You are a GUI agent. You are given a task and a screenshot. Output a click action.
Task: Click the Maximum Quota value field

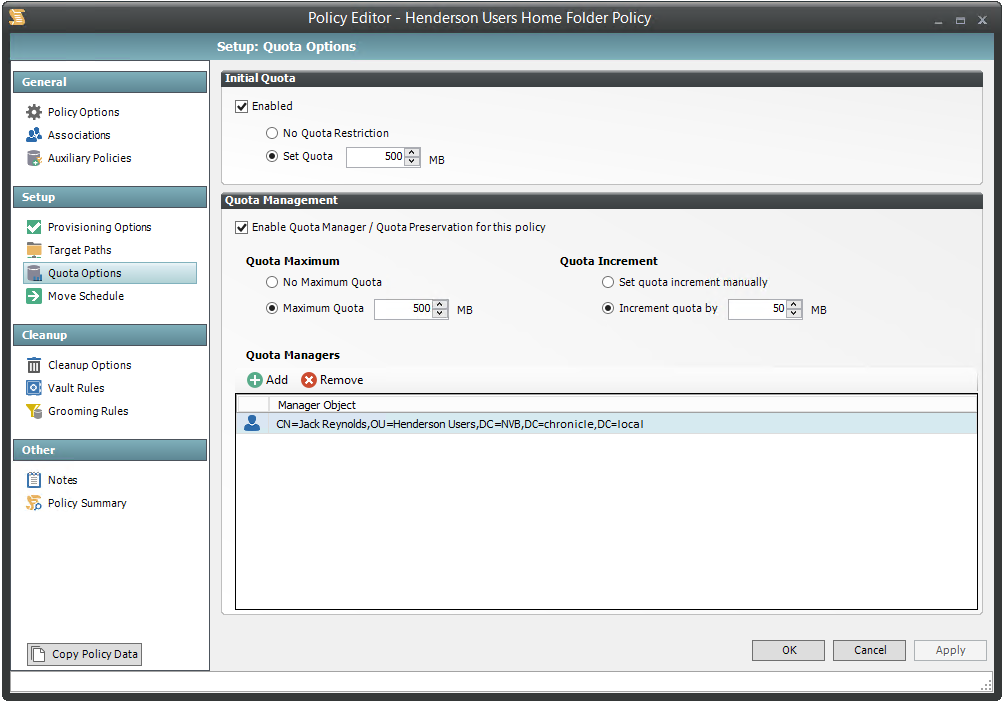click(403, 309)
